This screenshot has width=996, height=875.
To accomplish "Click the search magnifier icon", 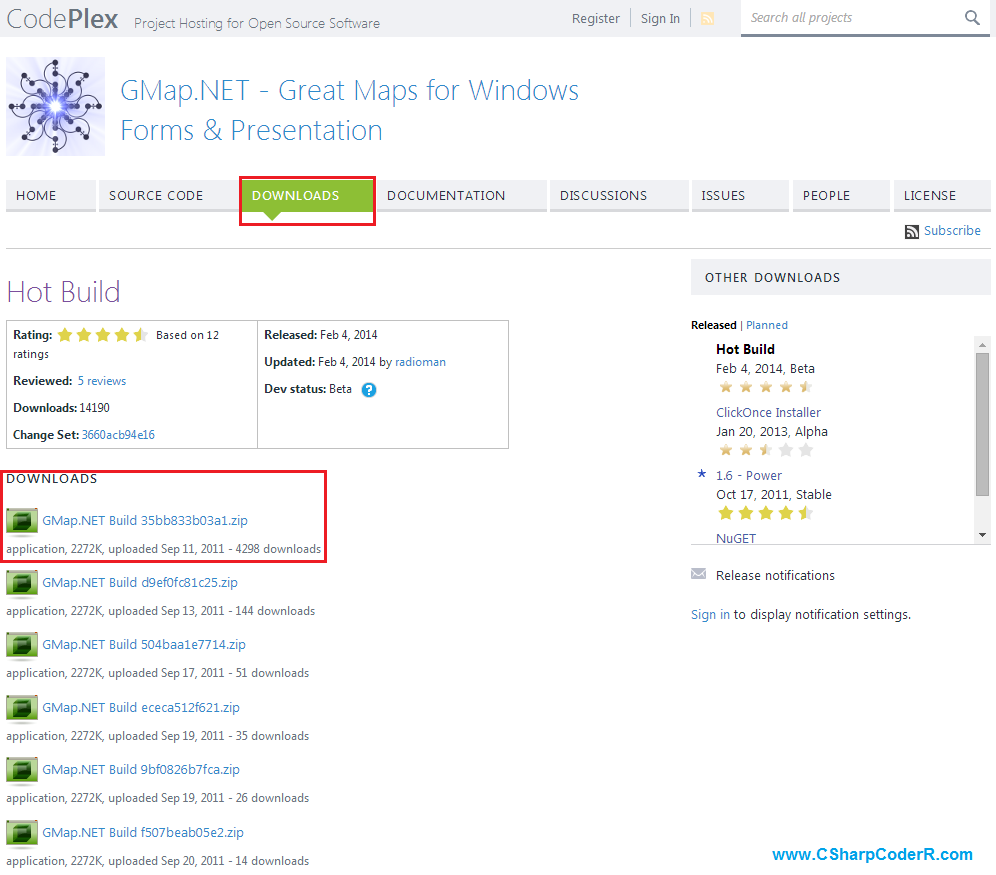I will tap(972, 18).
